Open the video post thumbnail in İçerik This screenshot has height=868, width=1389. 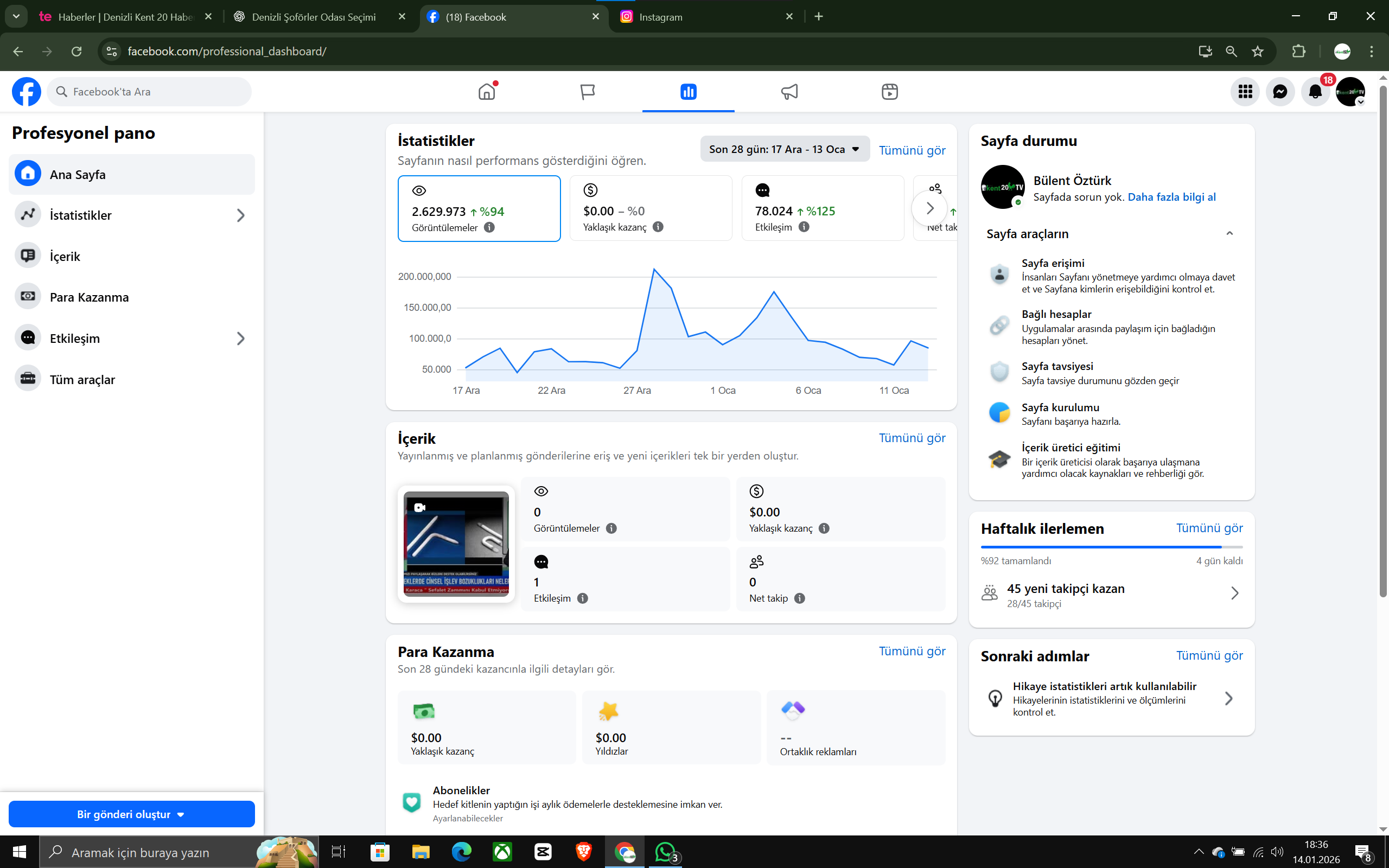456,544
